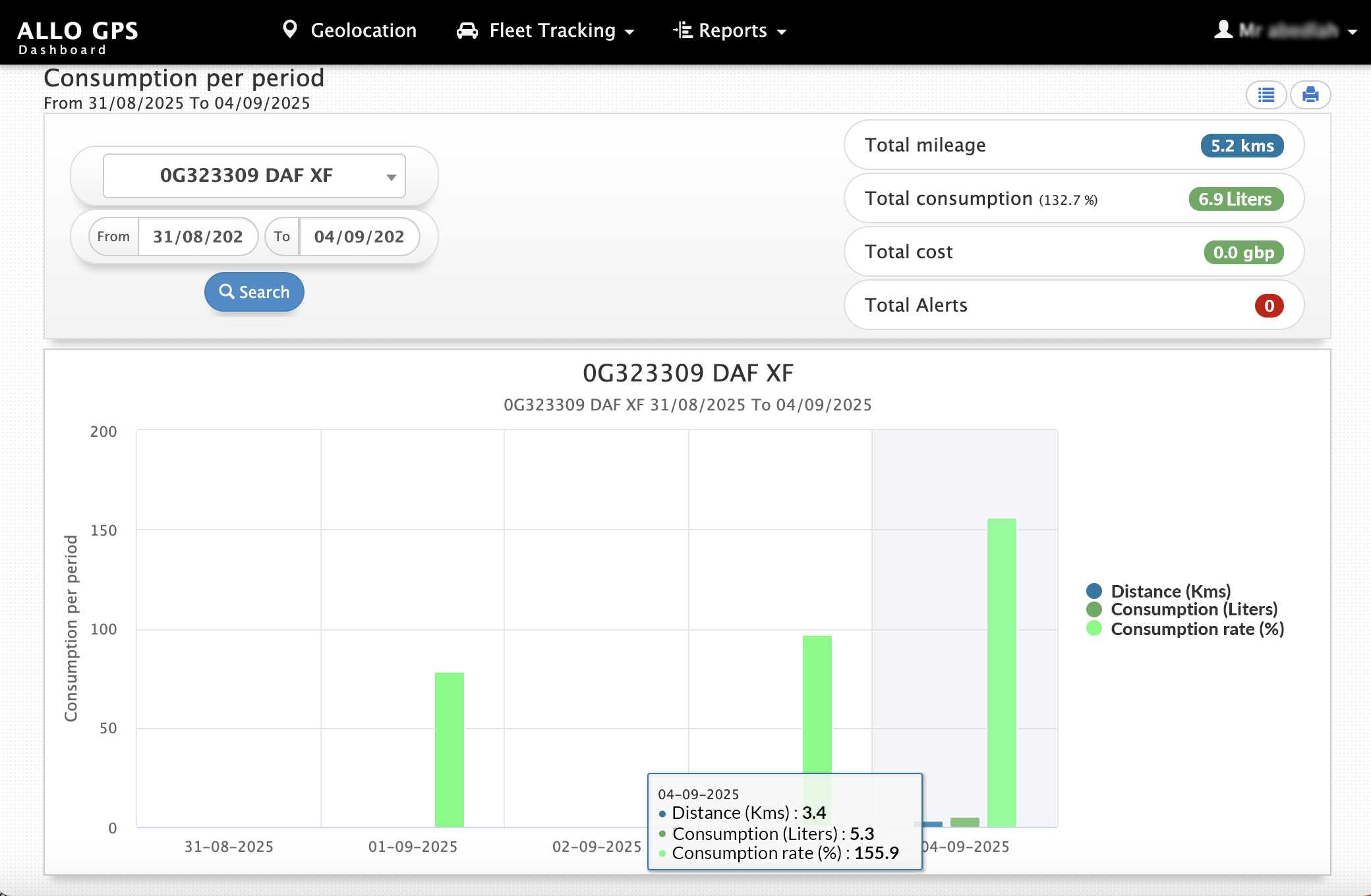The height and width of the screenshot is (896, 1371).
Task: Expand the Fleet Tracking dropdown caret
Action: [x=629, y=32]
